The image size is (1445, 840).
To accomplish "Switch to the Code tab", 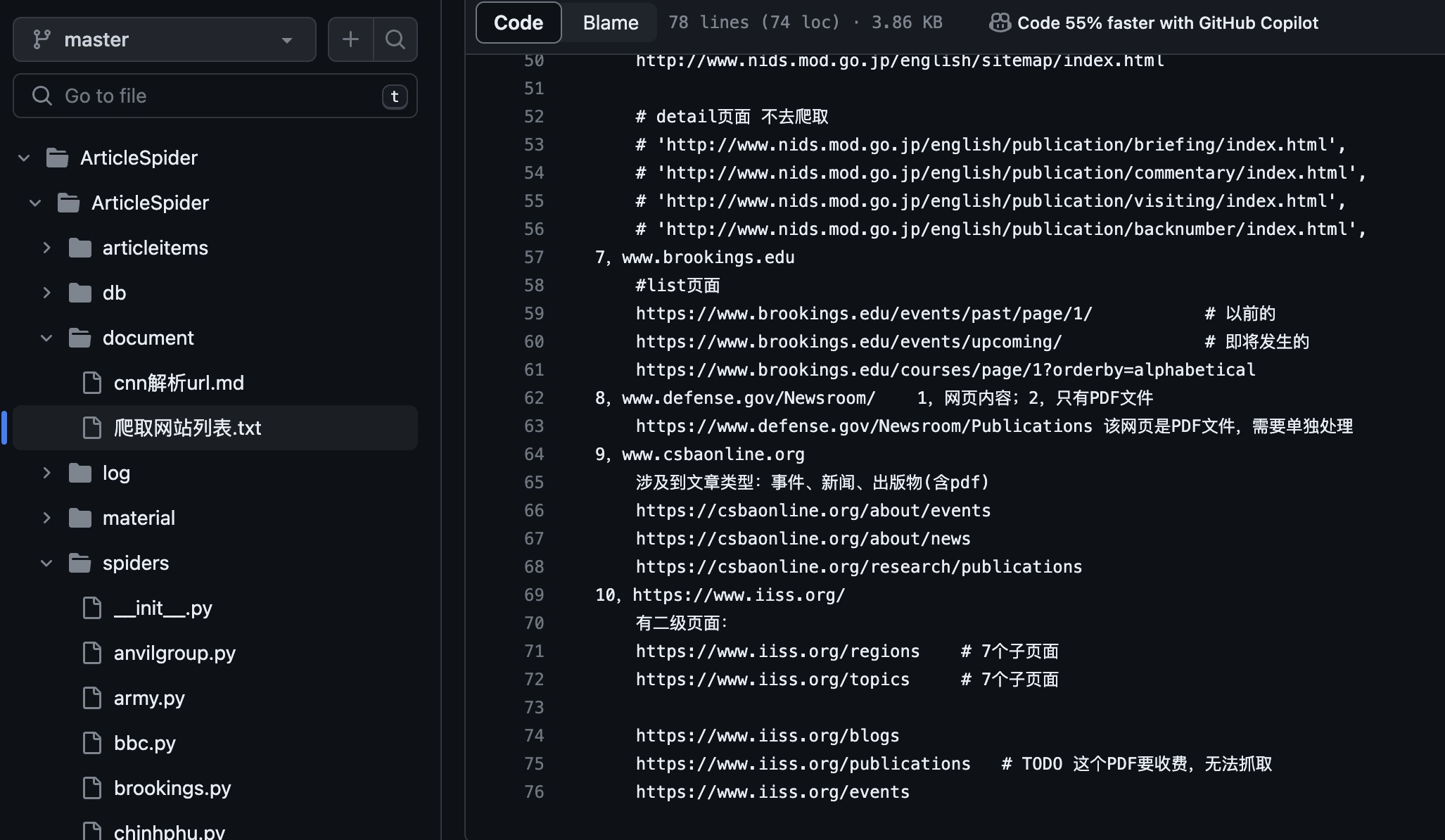I will pos(518,23).
